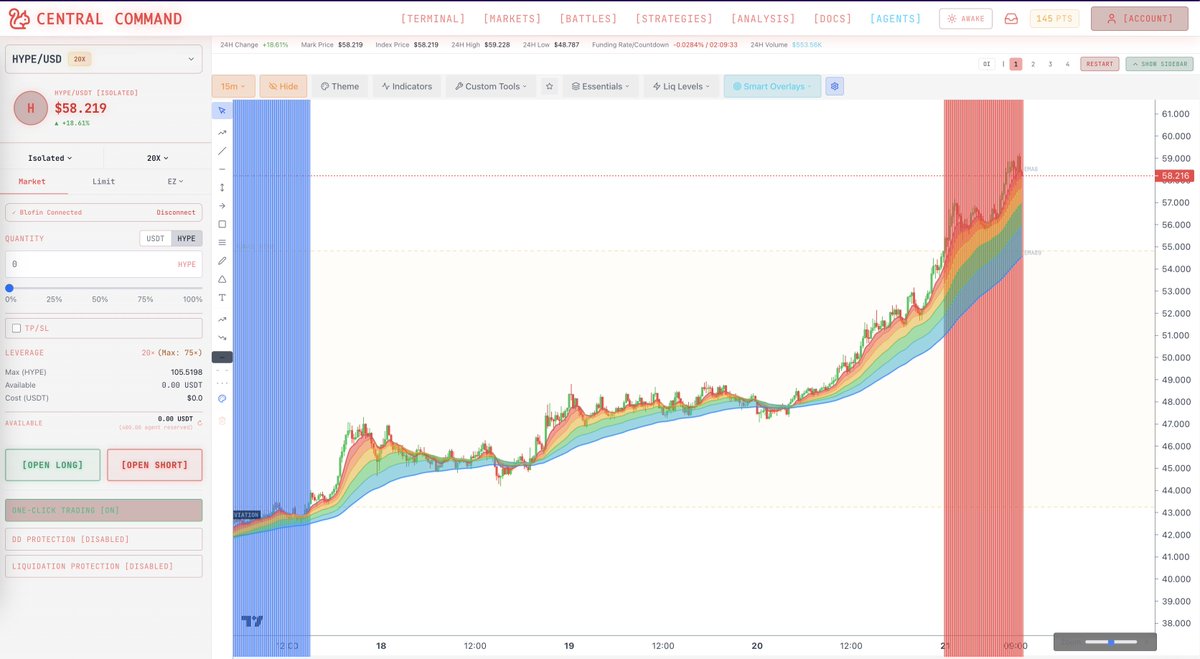1200x659 pixels.
Task: Go to the Battles nav item
Action: tap(588, 19)
